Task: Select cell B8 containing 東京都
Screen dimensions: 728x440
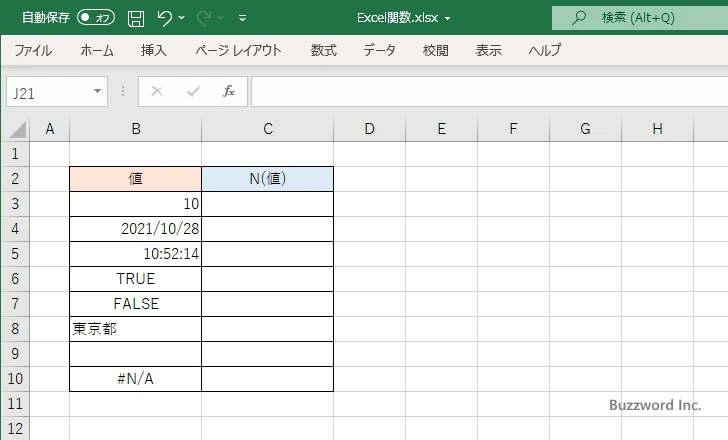Action: pos(135,329)
